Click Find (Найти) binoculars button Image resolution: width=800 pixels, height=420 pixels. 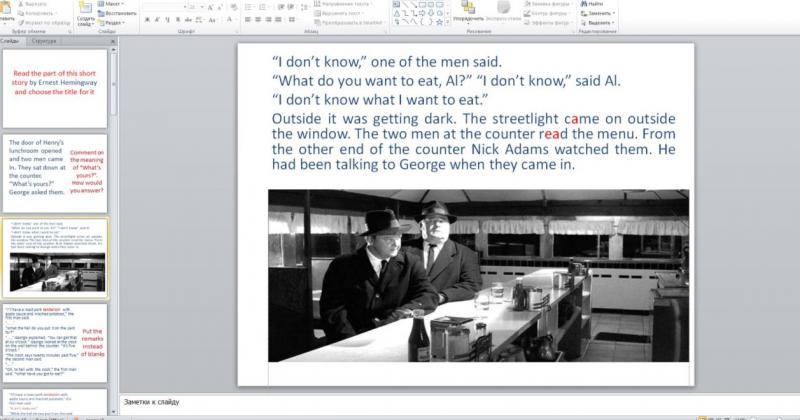point(592,4)
